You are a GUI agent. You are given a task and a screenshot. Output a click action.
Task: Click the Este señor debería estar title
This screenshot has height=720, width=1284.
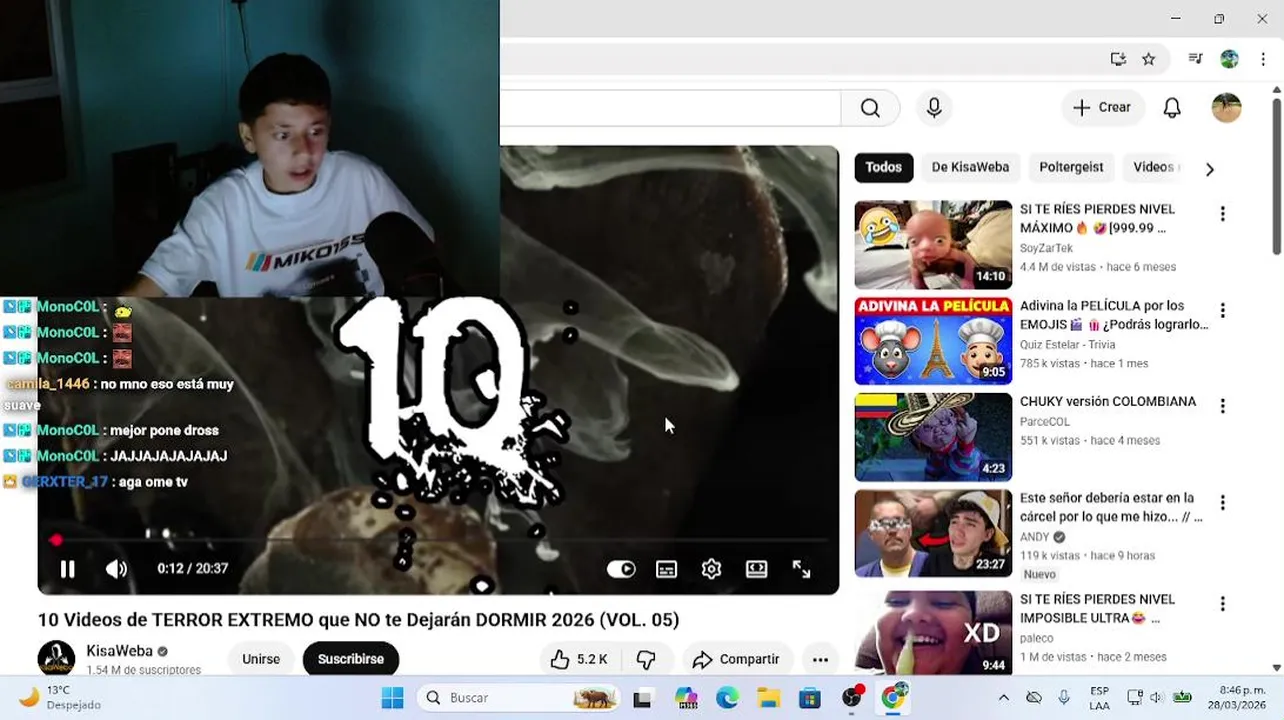pyautogui.click(x=1111, y=507)
